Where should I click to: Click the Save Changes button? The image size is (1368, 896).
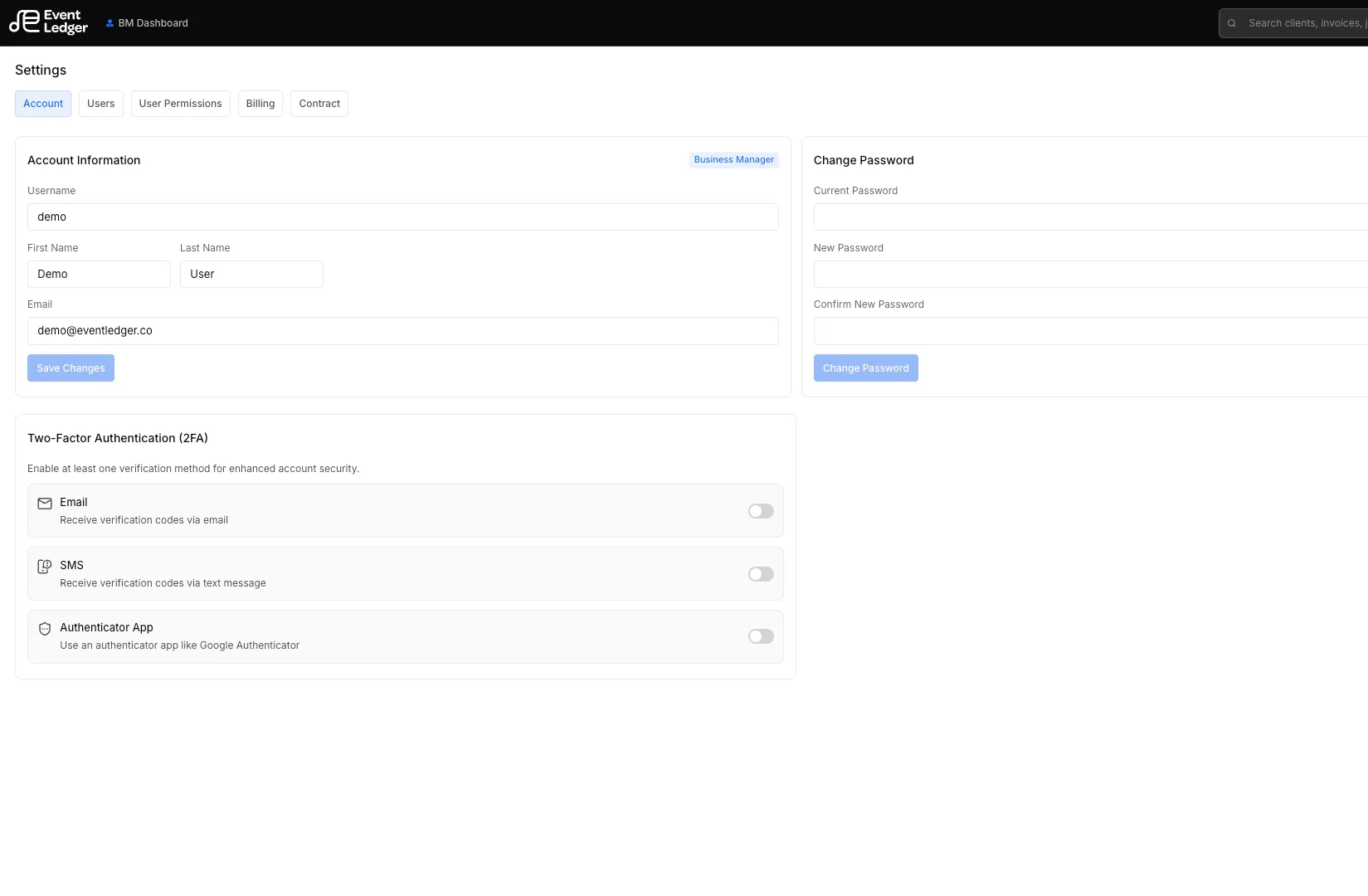coord(71,368)
